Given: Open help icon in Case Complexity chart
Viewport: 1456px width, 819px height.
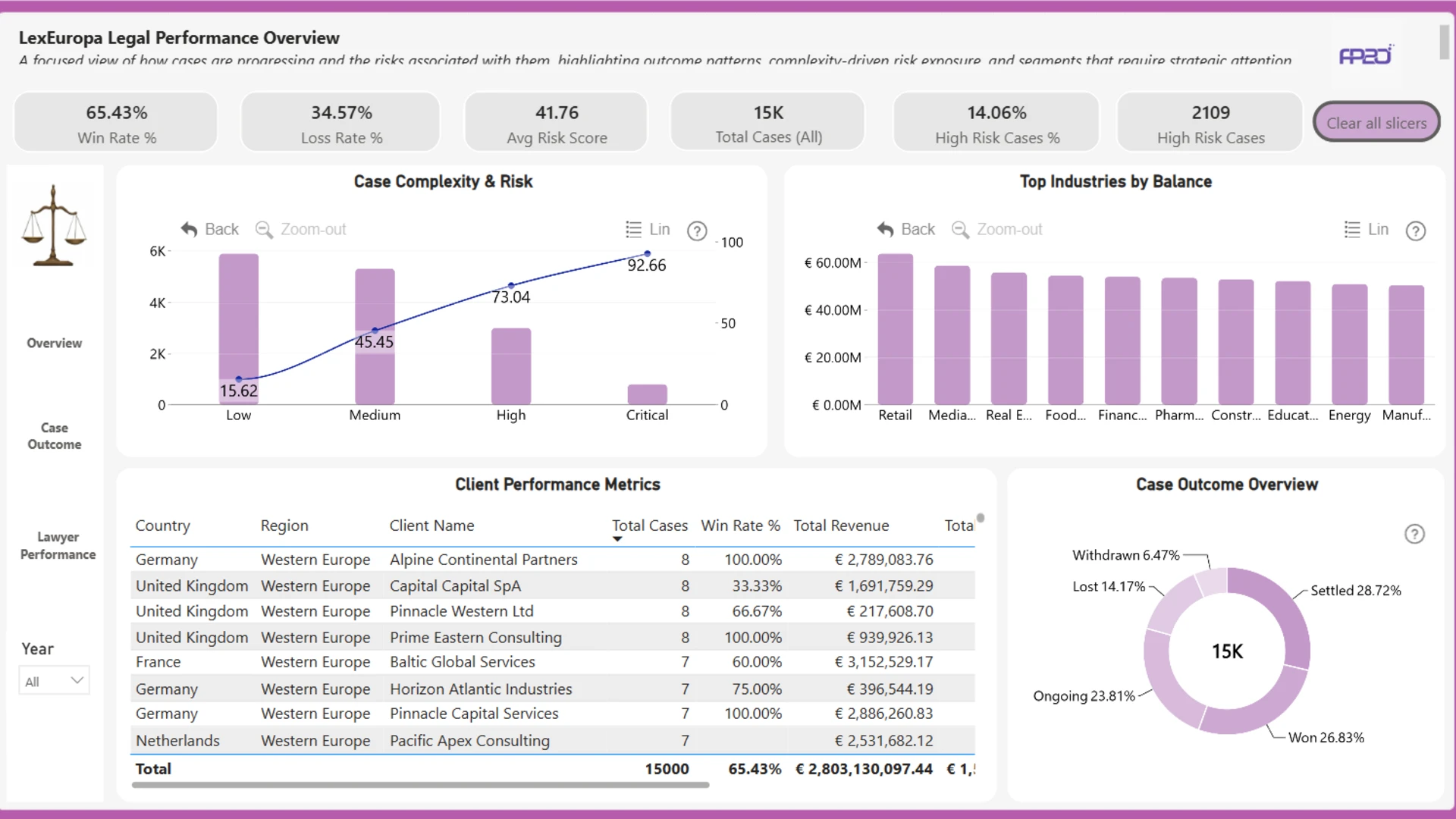Looking at the screenshot, I should coord(697,231).
